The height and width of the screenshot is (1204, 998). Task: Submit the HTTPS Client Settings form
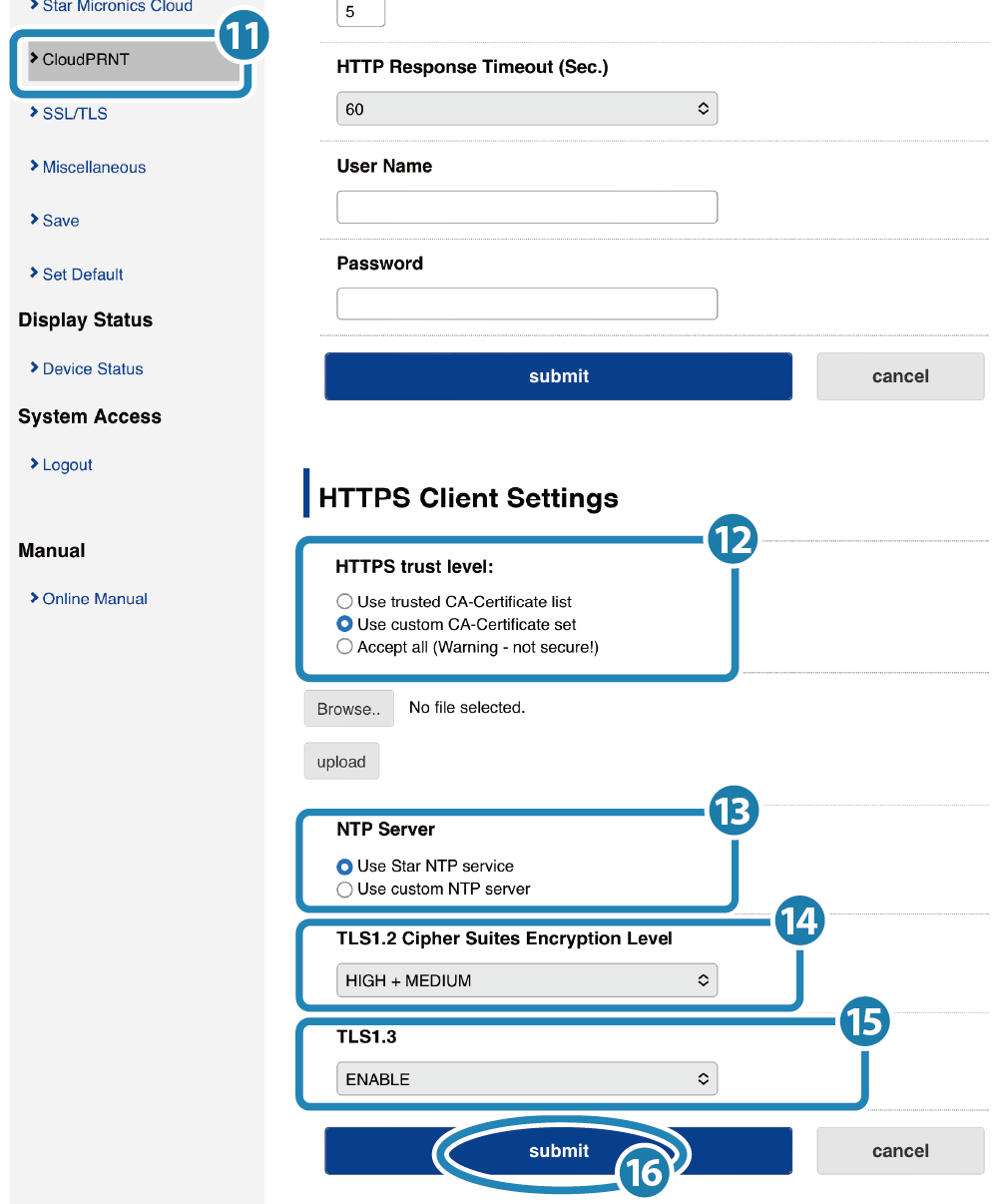(558, 1151)
